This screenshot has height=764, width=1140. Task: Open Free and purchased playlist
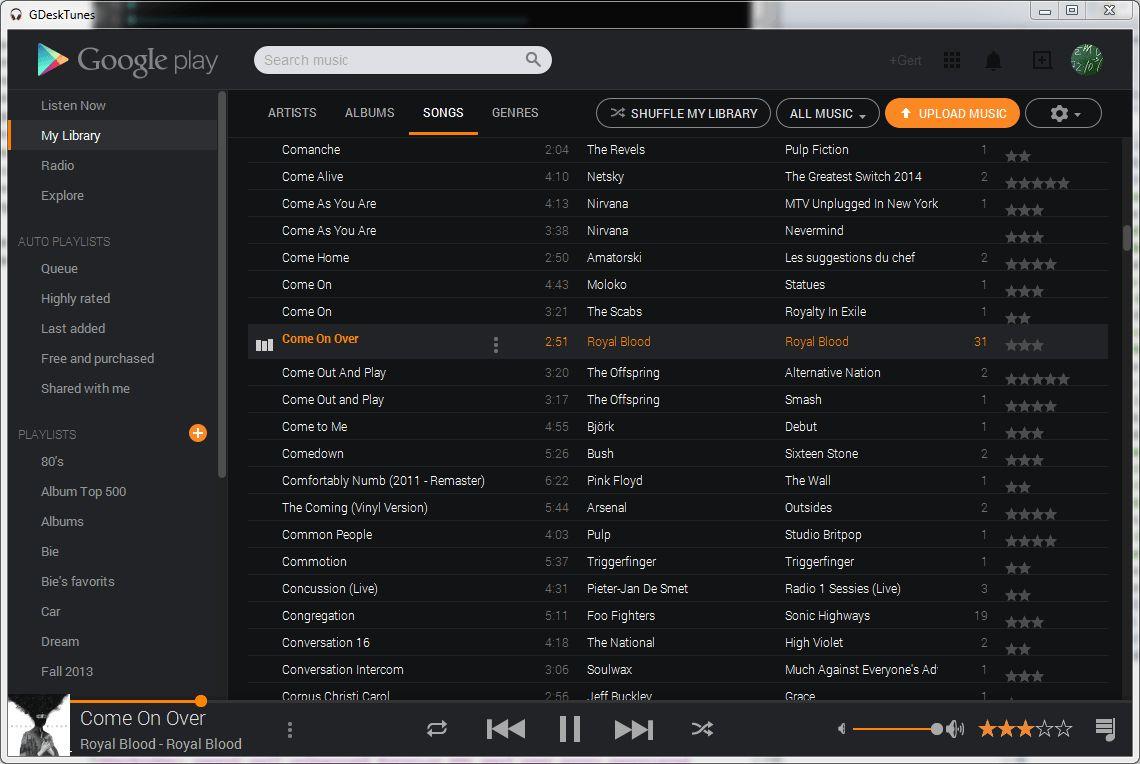(97, 358)
